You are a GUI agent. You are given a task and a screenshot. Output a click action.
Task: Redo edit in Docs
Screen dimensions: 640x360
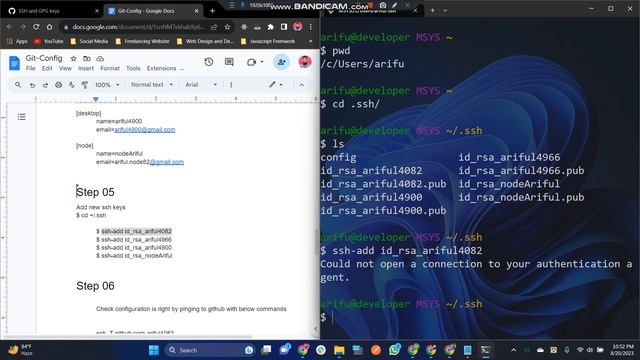(x=45, y=85)
